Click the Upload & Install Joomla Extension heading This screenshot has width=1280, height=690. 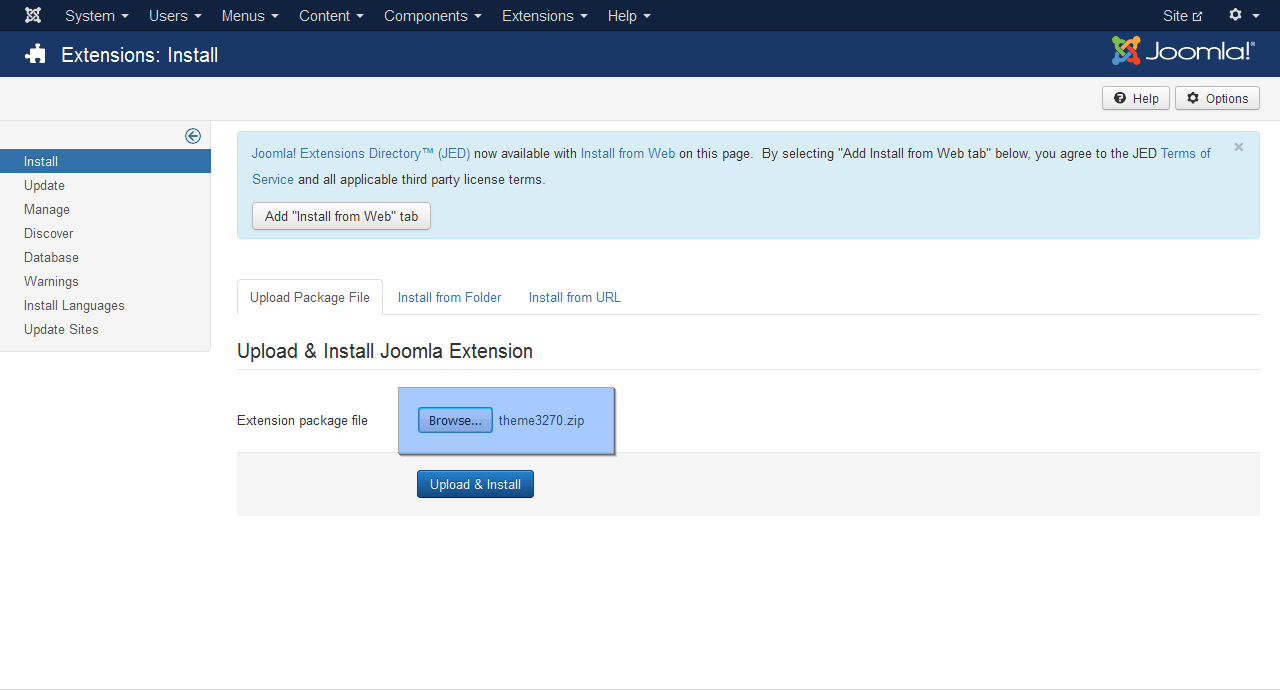(x=385, y=351)
